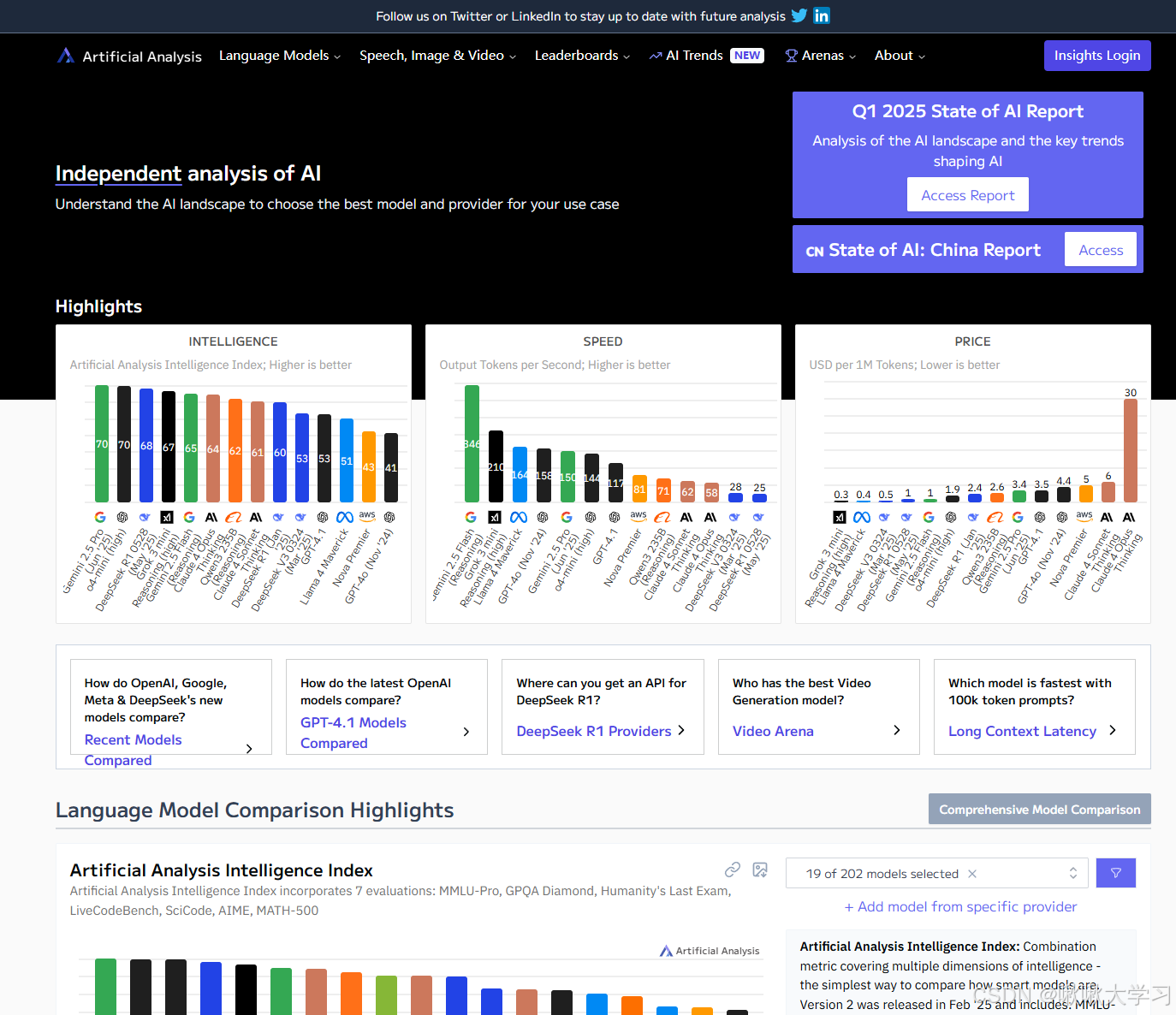Image resolution: width=1176 pixels, height=1015 pixels.
Task: Open Recent Models Compared link
Action: click(x=134, y=750)
